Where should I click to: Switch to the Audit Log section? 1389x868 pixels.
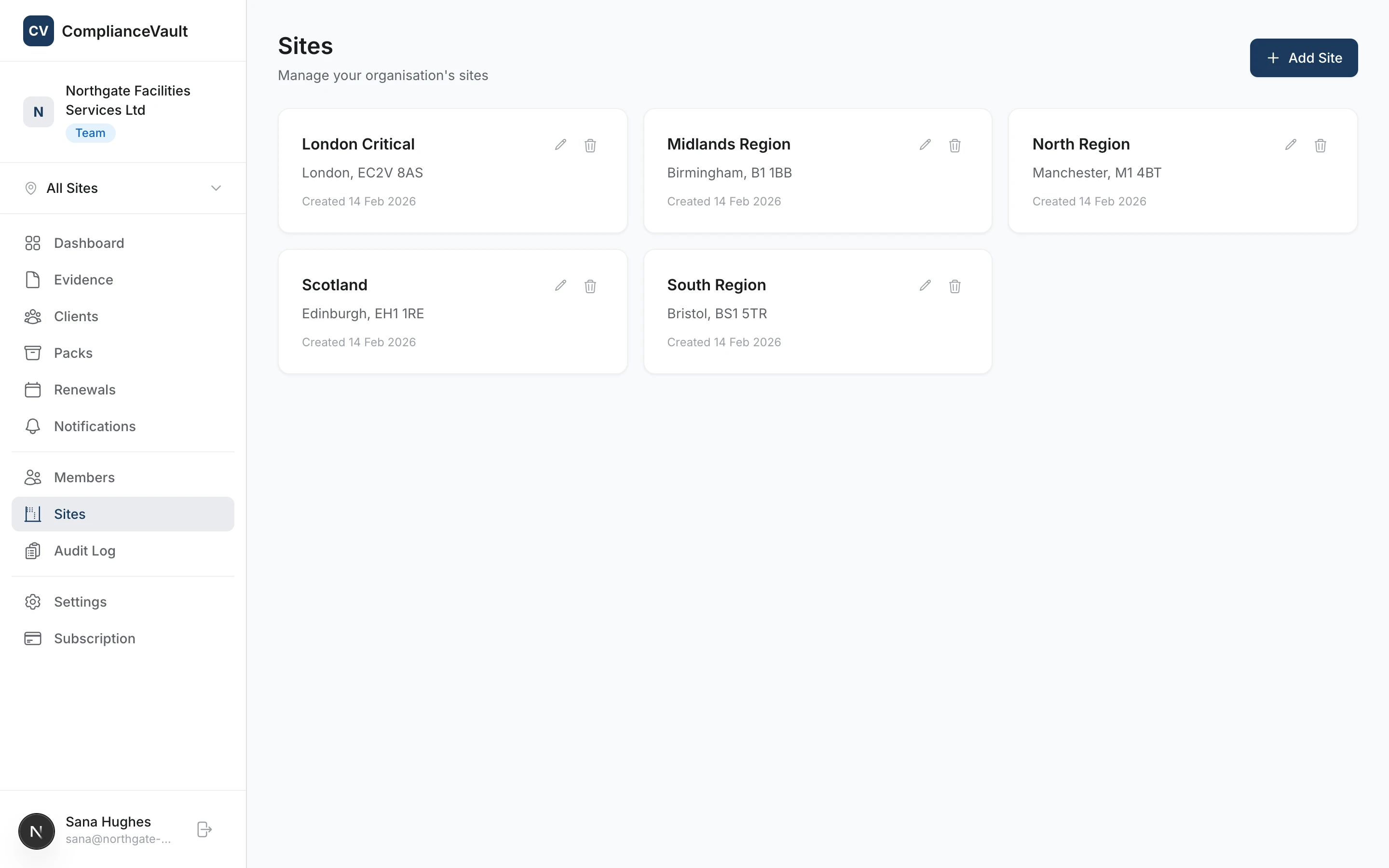coord(85,551)
